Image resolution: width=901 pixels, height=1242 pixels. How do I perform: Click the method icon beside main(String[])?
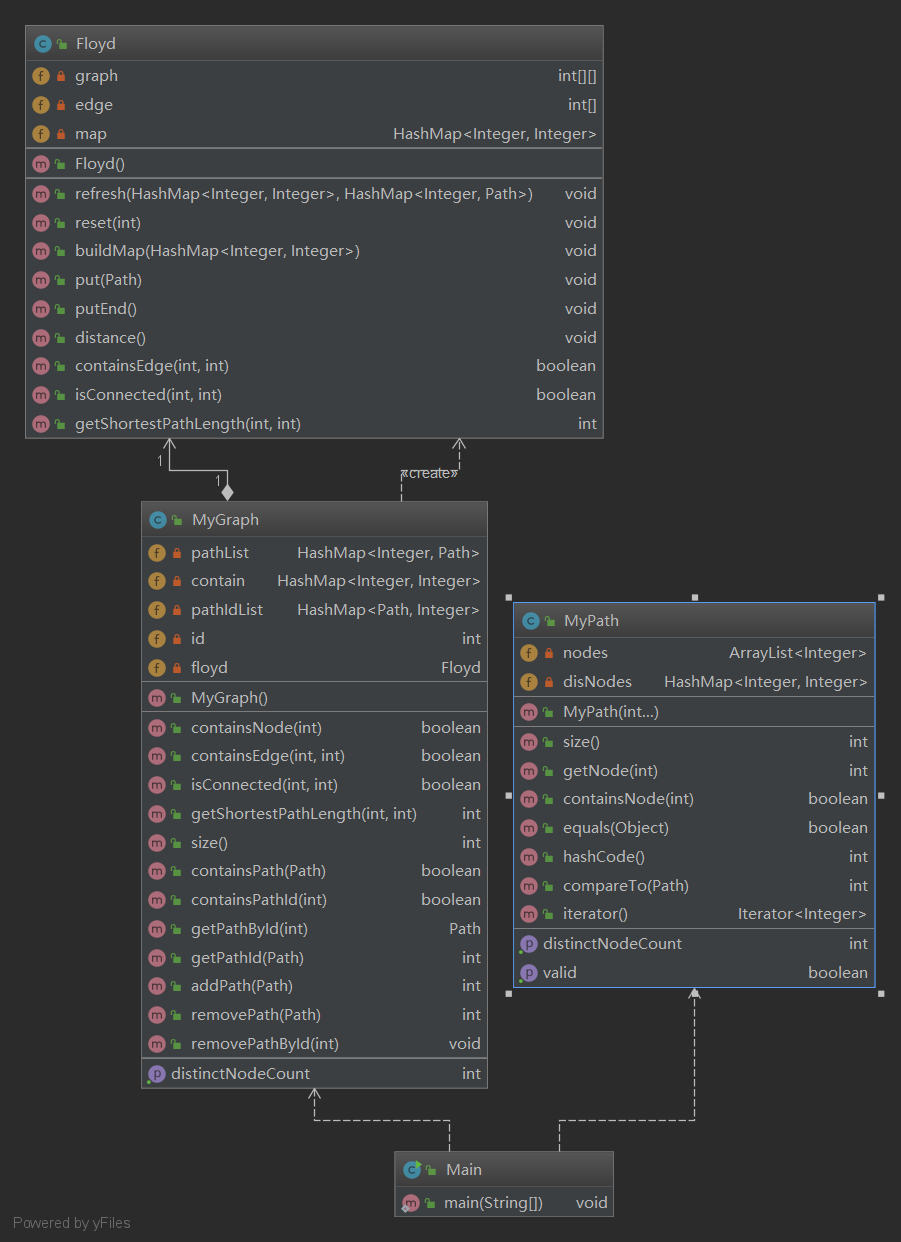pos(410,1203)
